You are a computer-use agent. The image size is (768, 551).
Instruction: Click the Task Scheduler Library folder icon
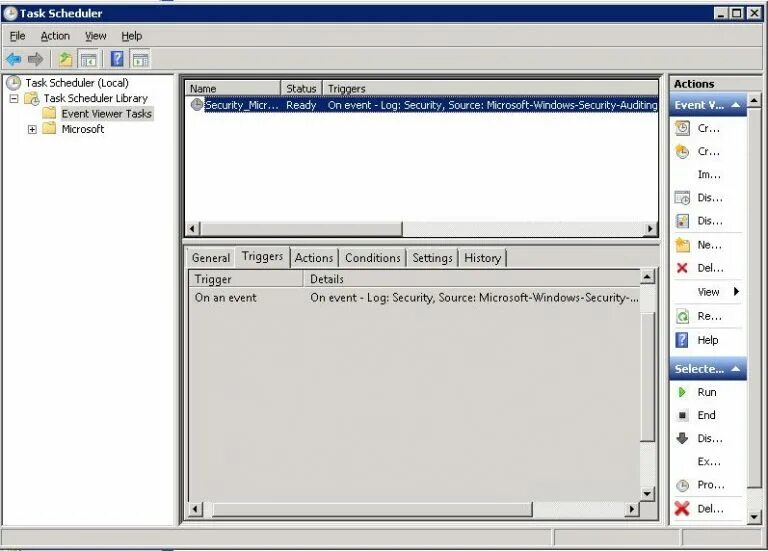click(x=32, y=98)
